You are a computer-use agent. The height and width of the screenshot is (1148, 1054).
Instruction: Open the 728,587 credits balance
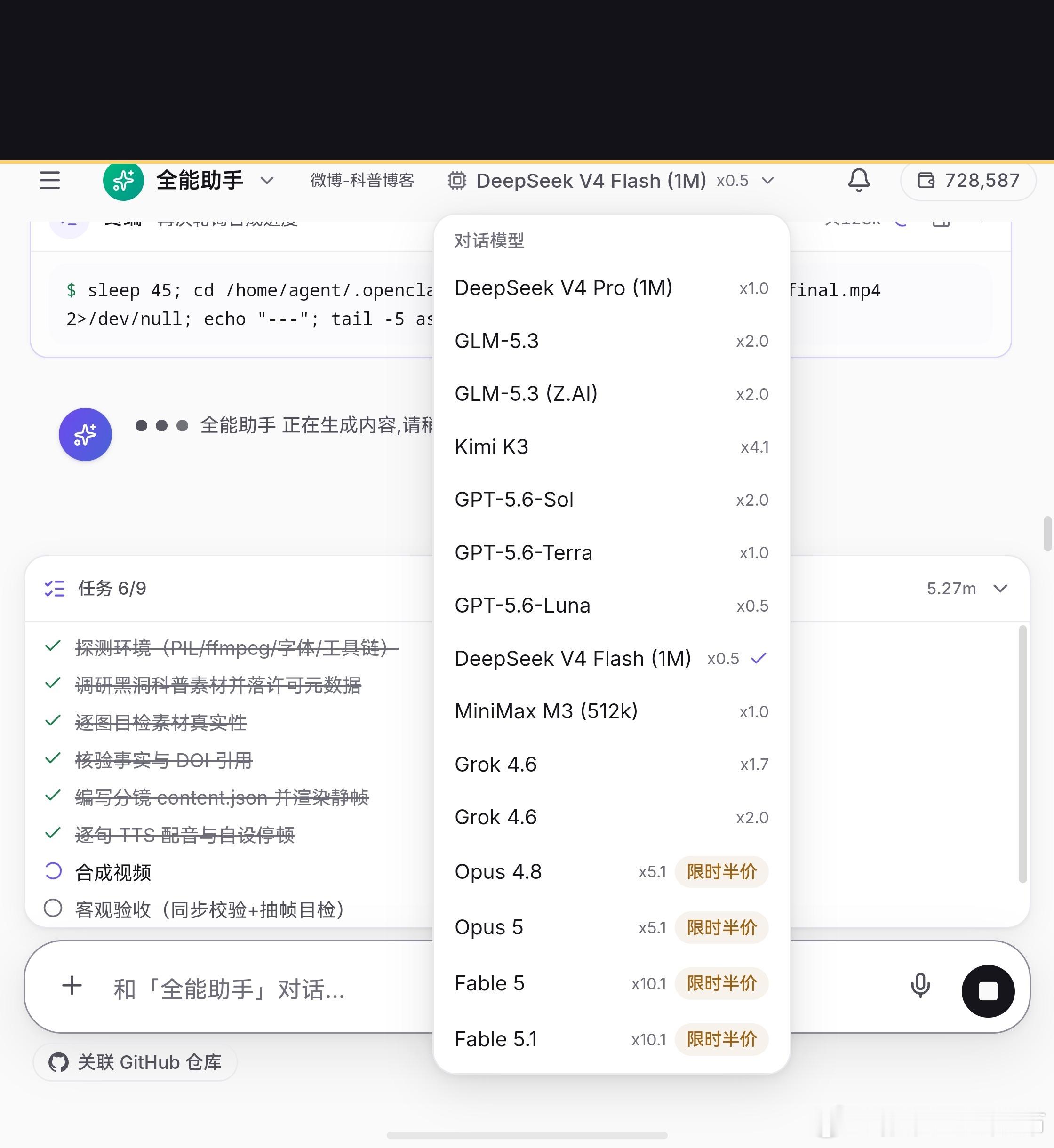(x=968, y=180)
